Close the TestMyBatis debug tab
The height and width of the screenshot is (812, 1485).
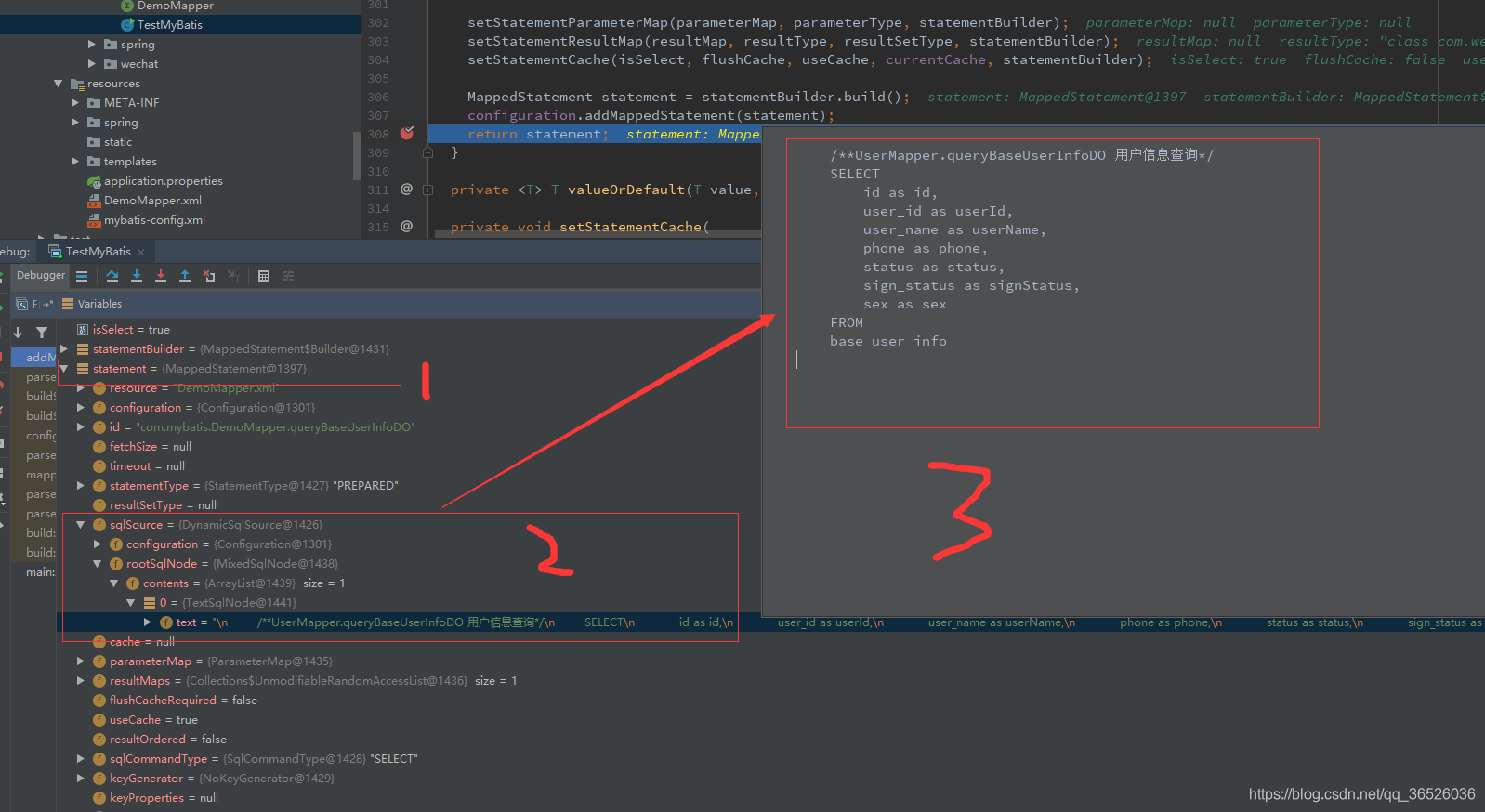point(141,252)
